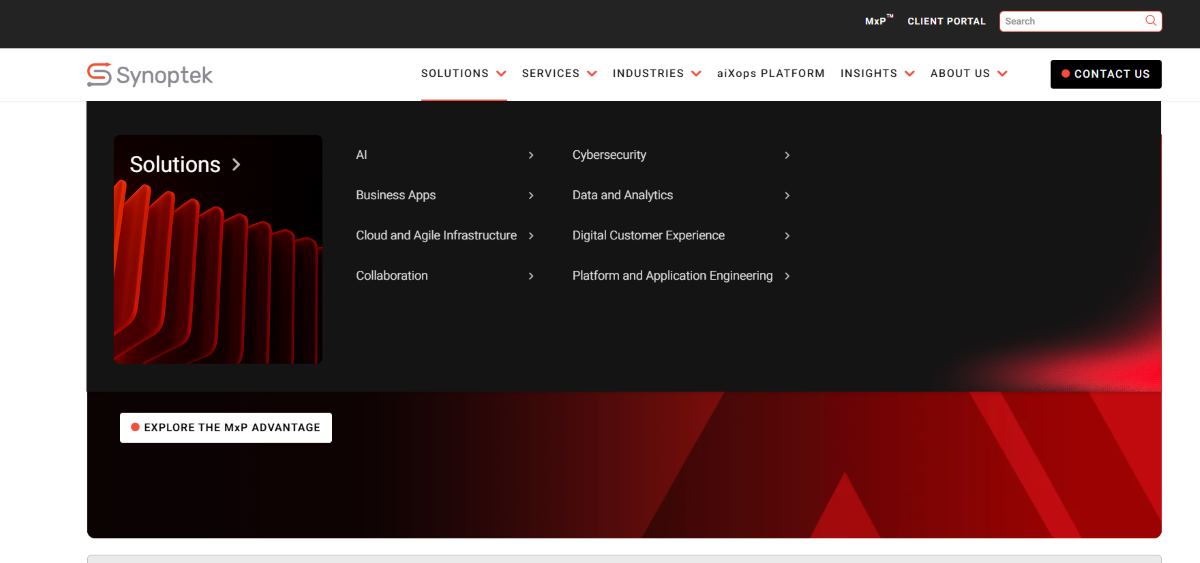1200x563 pixels.
Task: Expand Cloud and Agile Infrastructure arrow
Action: click(x=531, y=235)
